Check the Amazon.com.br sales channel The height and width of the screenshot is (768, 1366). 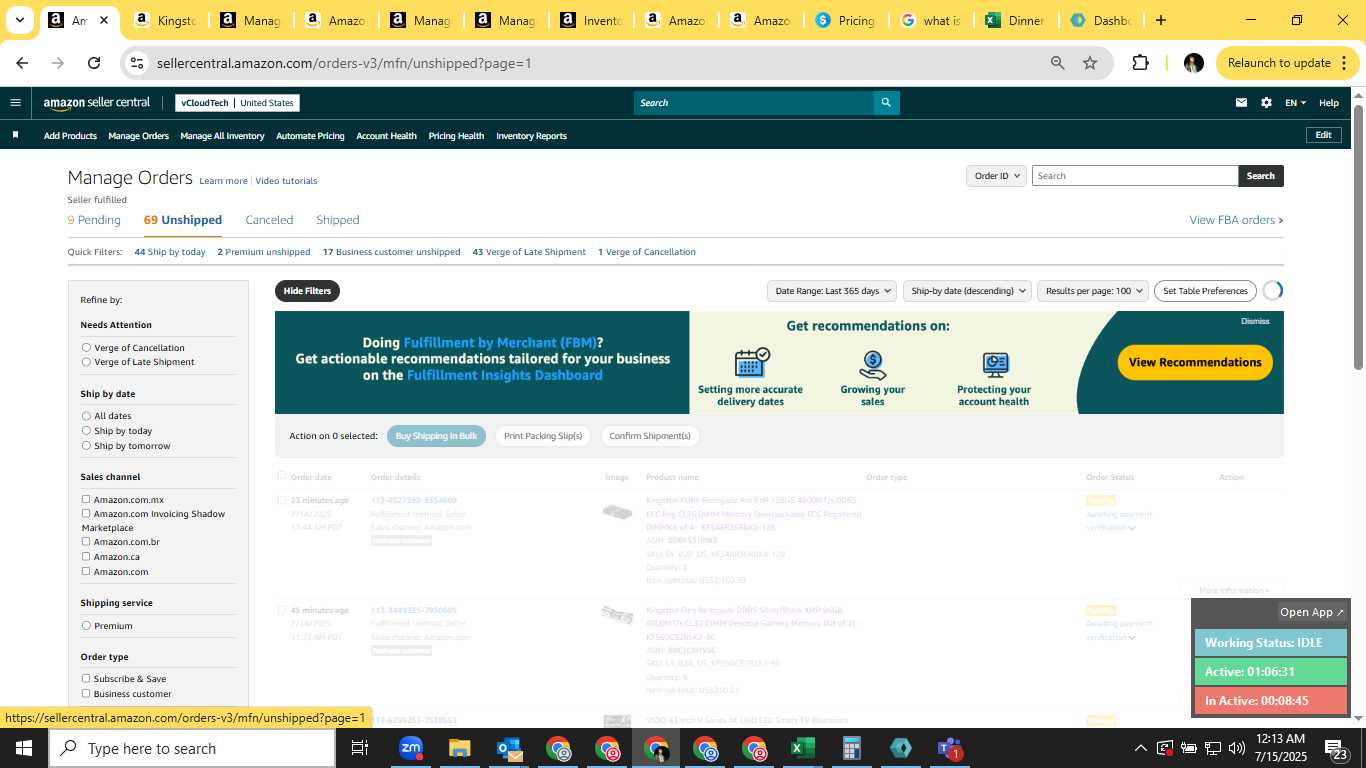(86, 542)
